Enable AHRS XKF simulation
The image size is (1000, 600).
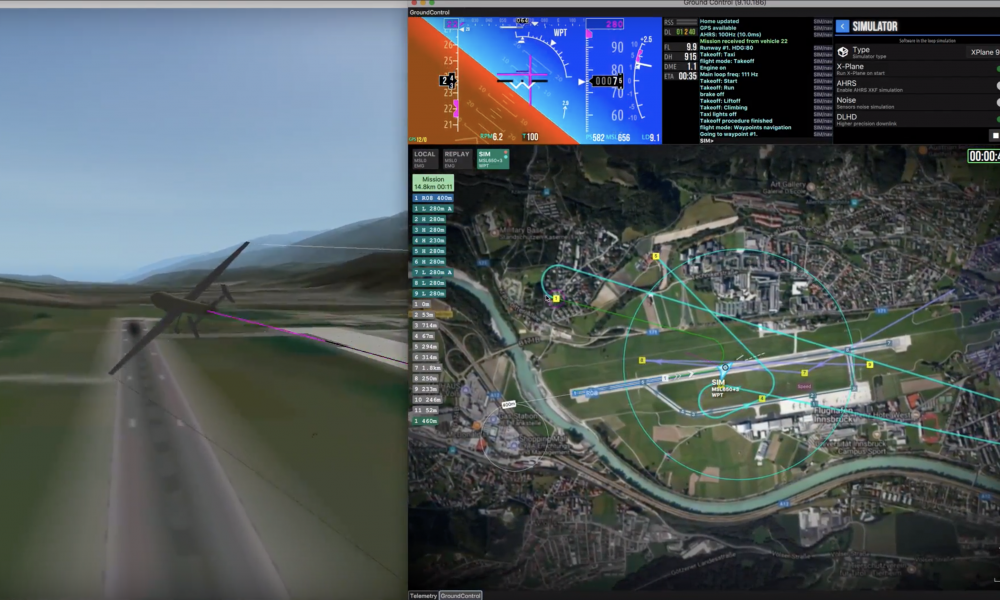[x=997, y=85]
